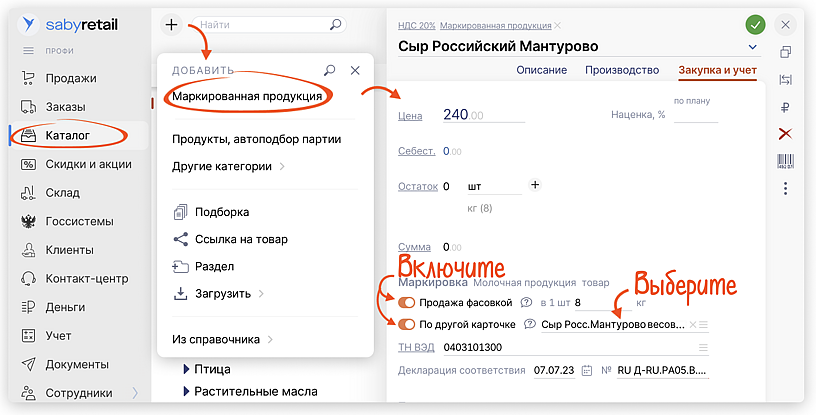The image size is (816, 415).
Task: Click the plus add button above catalog
Action: [172, 23]
